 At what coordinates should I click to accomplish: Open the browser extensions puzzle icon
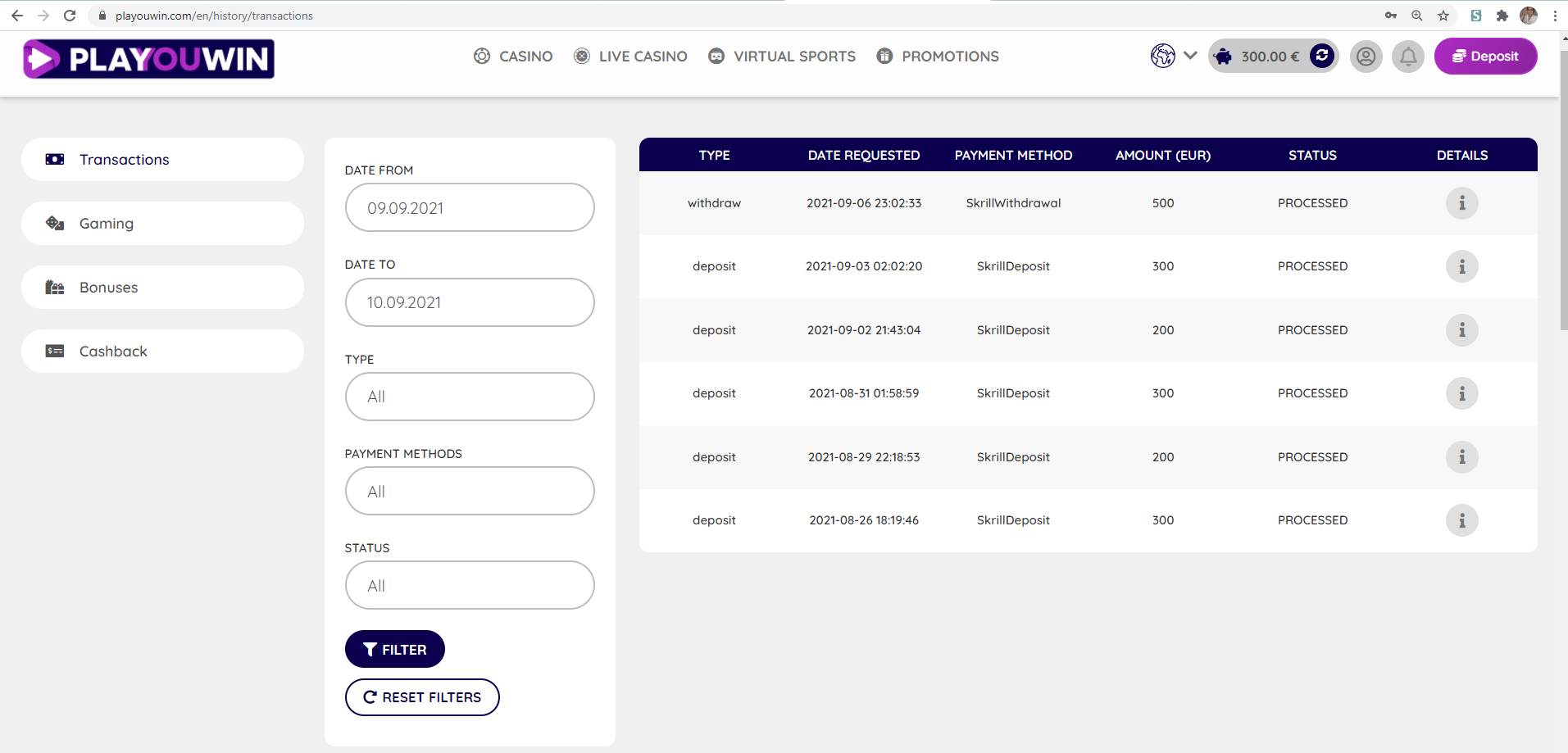[1502, 16]
